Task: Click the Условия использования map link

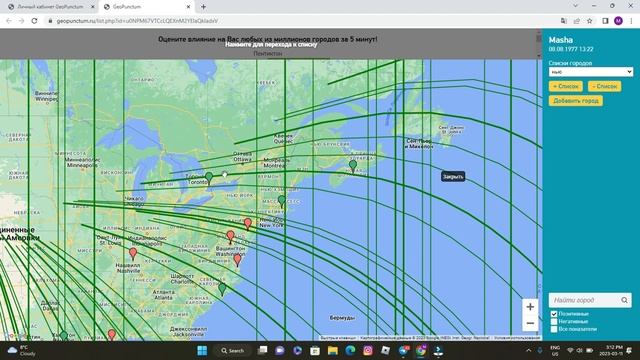Action: 517,338
